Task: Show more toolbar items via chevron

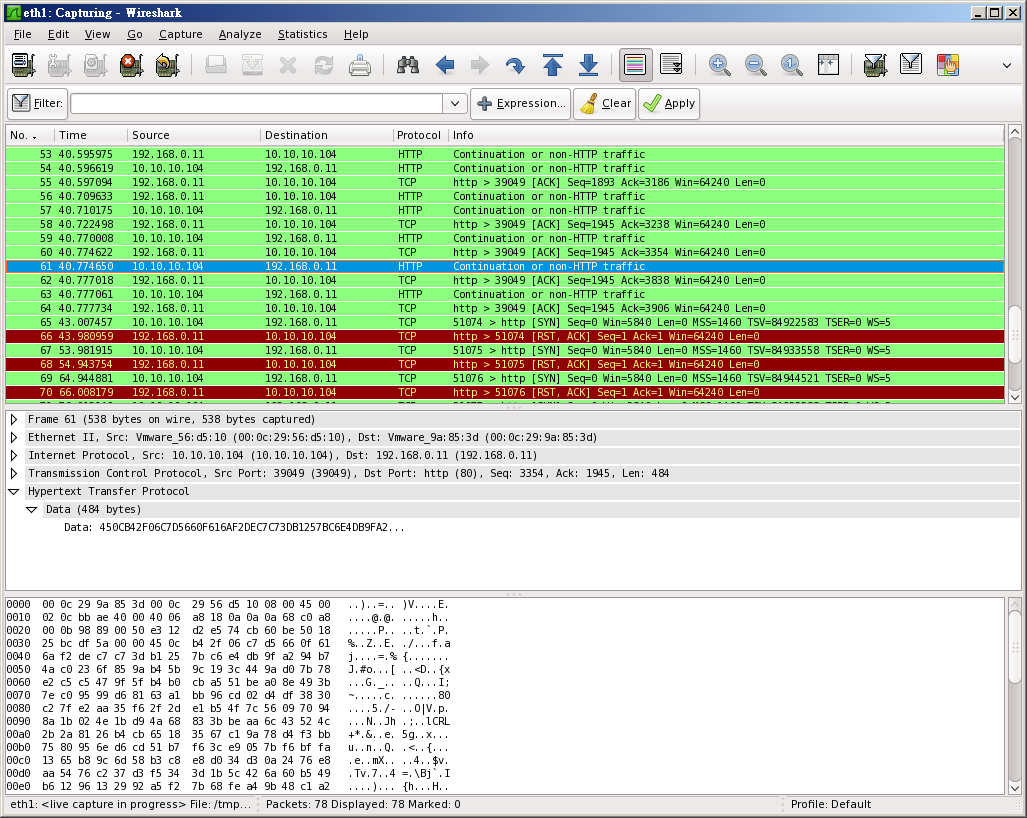Action: point(1007,65)
